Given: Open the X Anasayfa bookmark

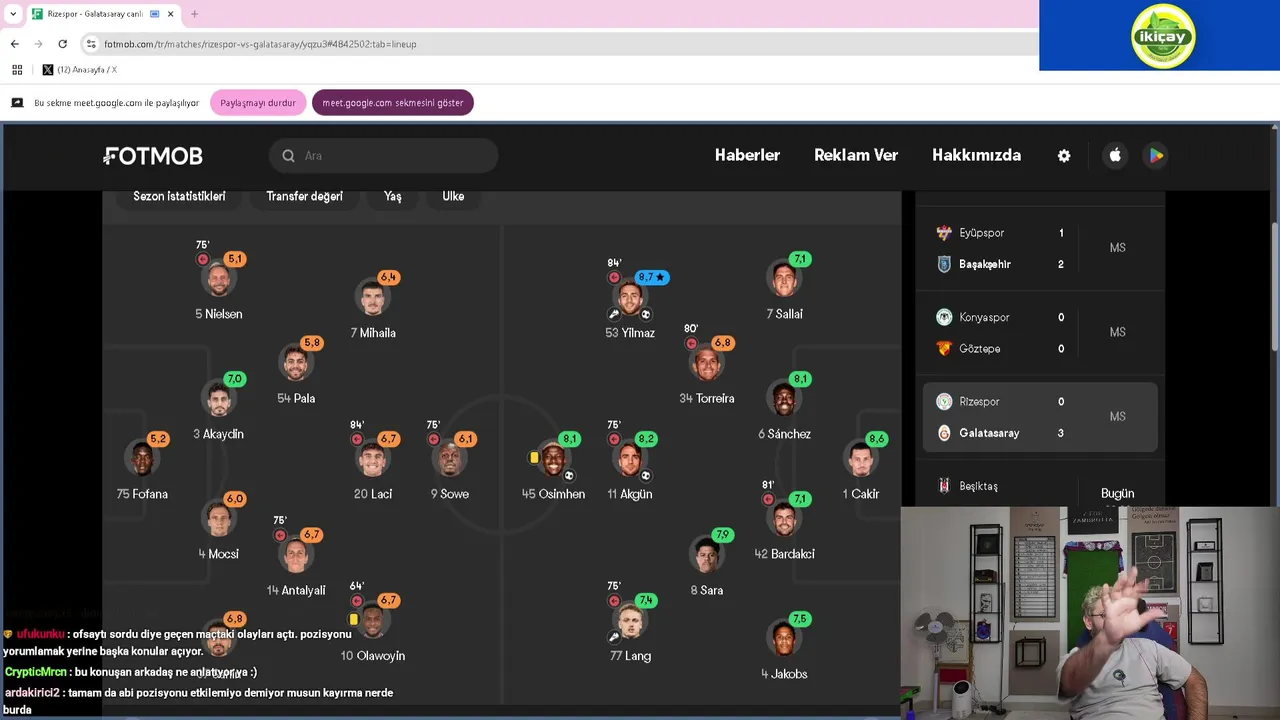Looking at the screenshot, I should pyautogui.click(x=79, y=70).
